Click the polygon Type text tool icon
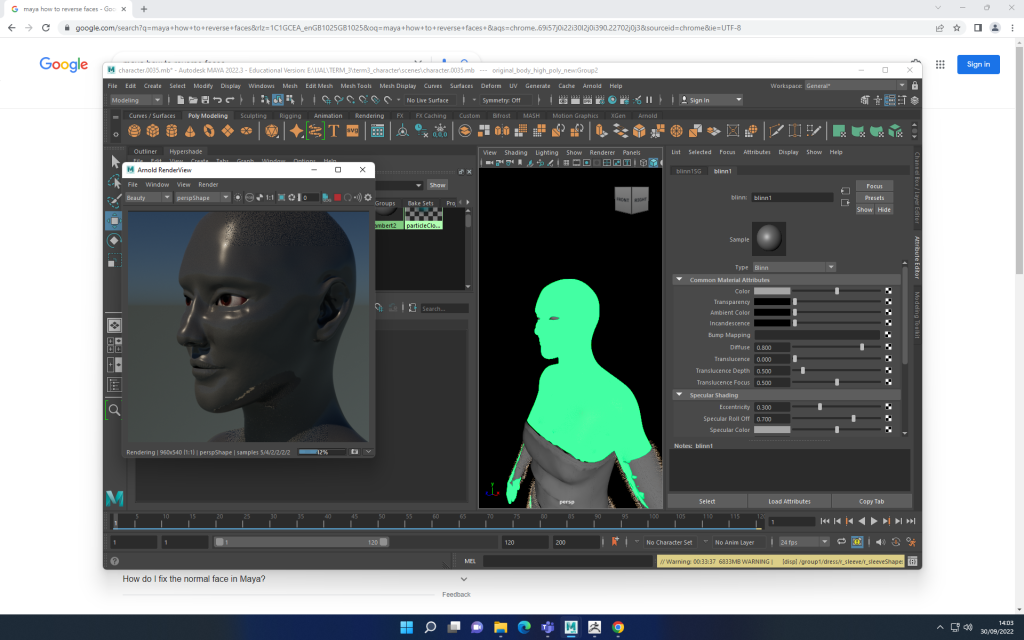Viewport: 1024px width, 640px height. [x=334, y=131]
